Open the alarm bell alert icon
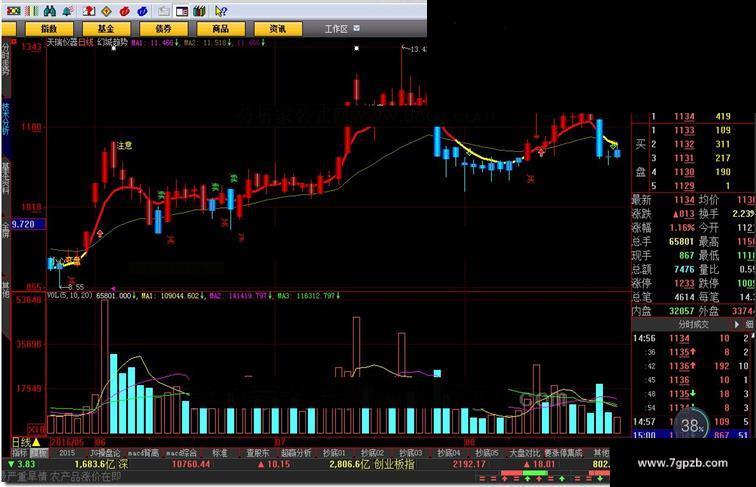Screen dimensions: 756x487 pyautogui.click(x=67, y=11)
